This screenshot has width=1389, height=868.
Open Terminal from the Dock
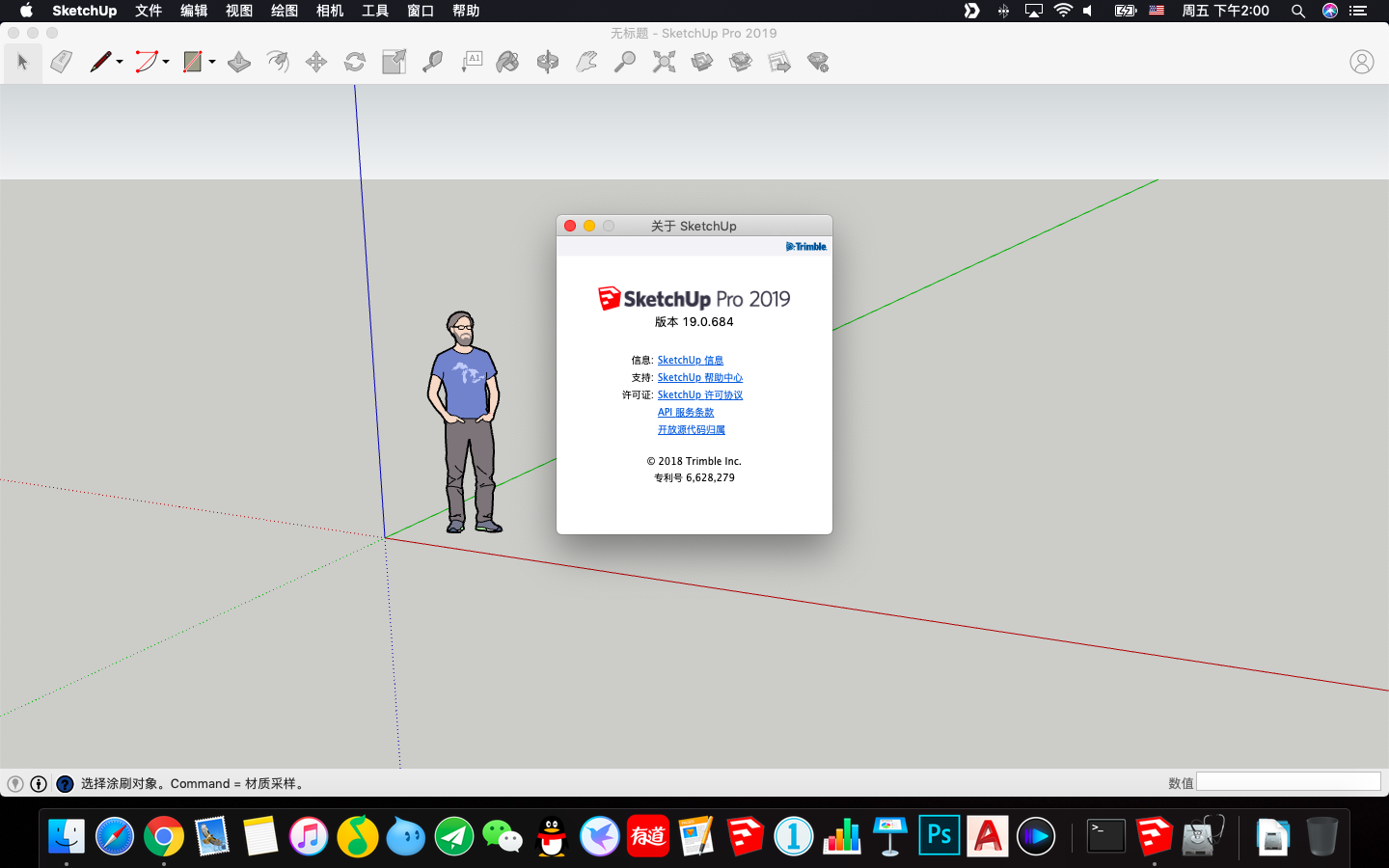(1105, 836)
